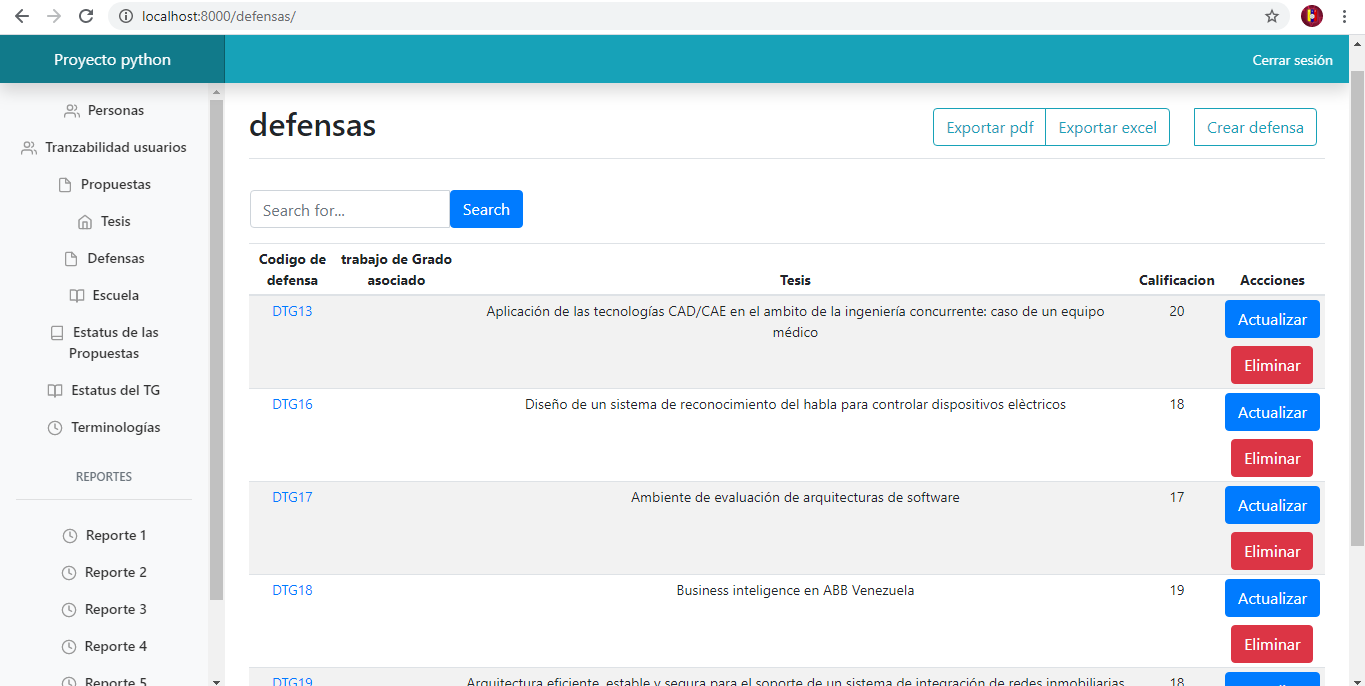The image size is (1365, 686).
Task: Export table with Exportar pdf button
Action: click(990, 127)
